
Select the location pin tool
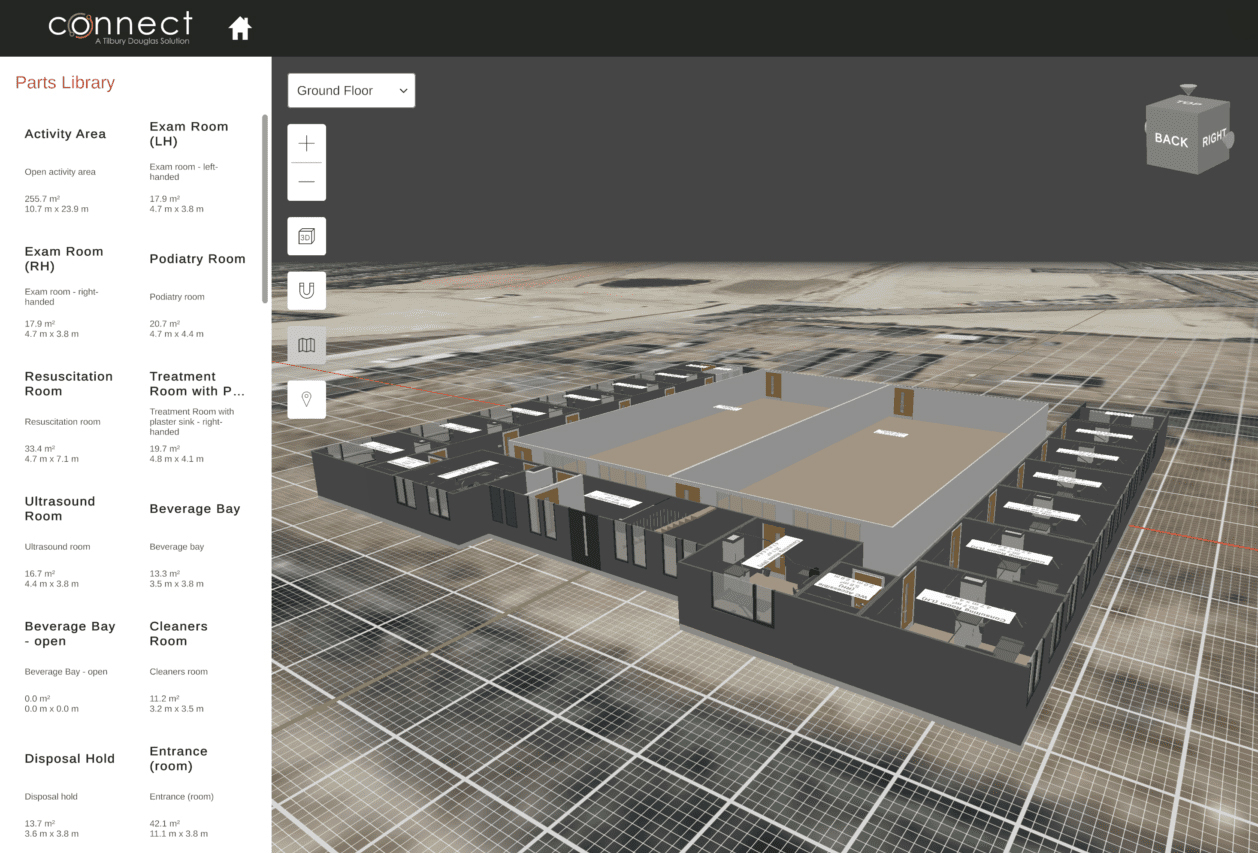tap(306, 399)
